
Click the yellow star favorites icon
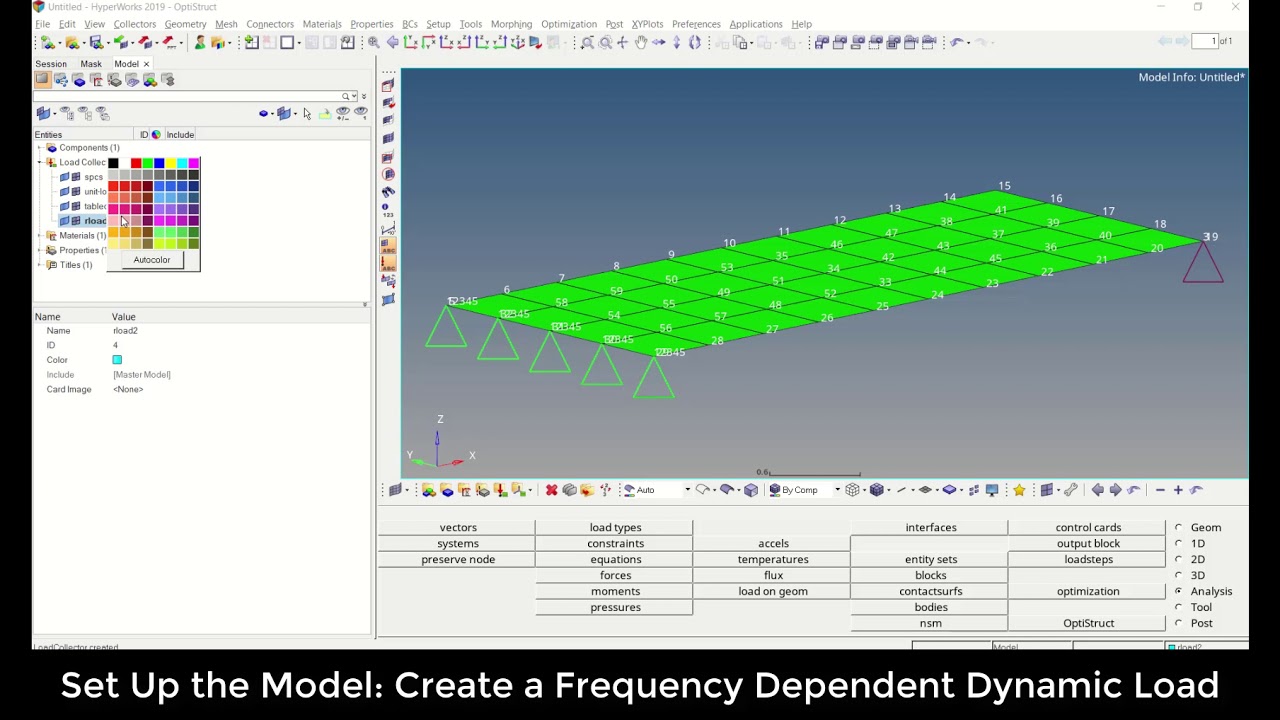click(x=1019, y=490)
